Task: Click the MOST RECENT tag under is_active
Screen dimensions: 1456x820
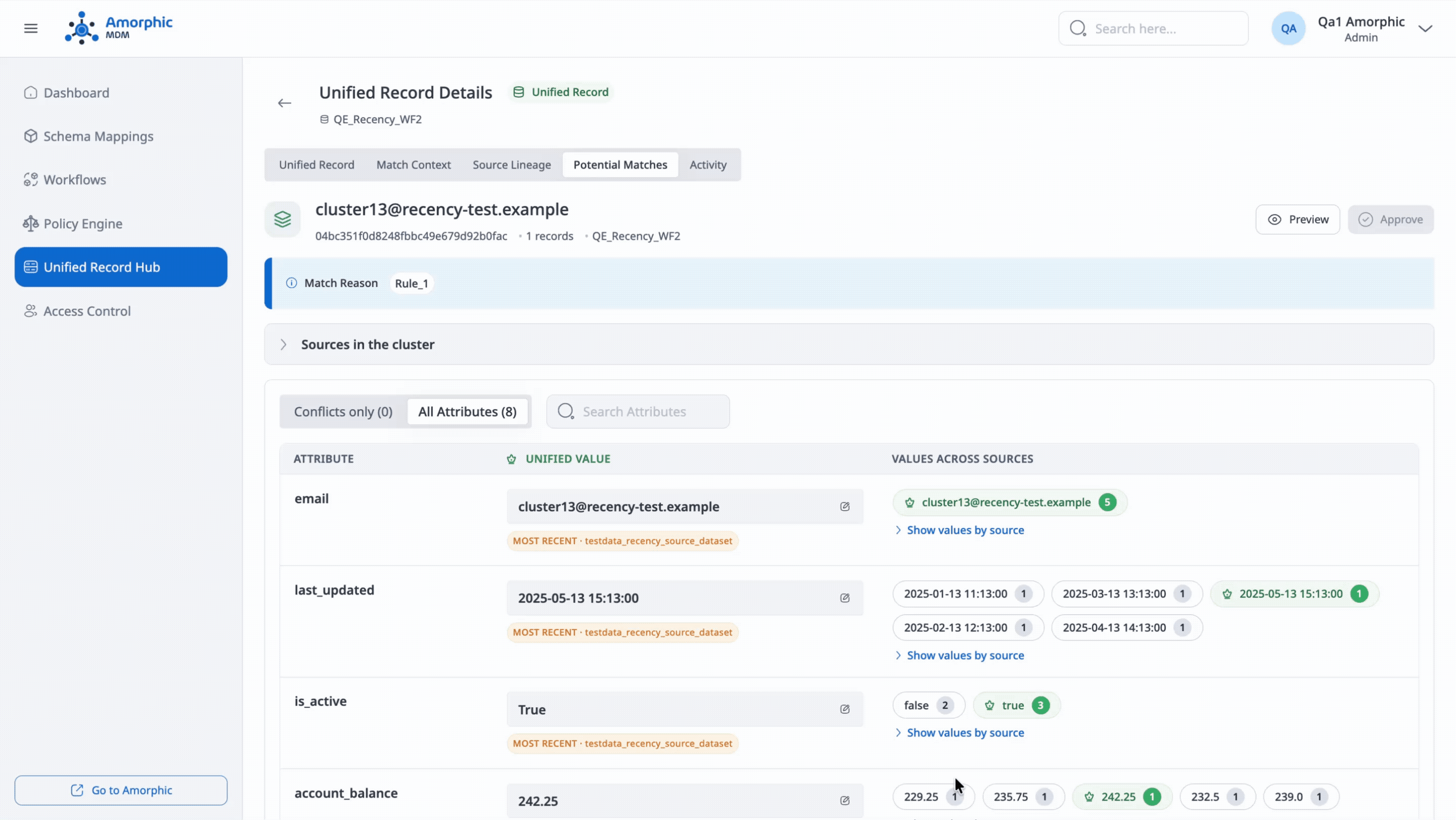Action: pos(622,744)
